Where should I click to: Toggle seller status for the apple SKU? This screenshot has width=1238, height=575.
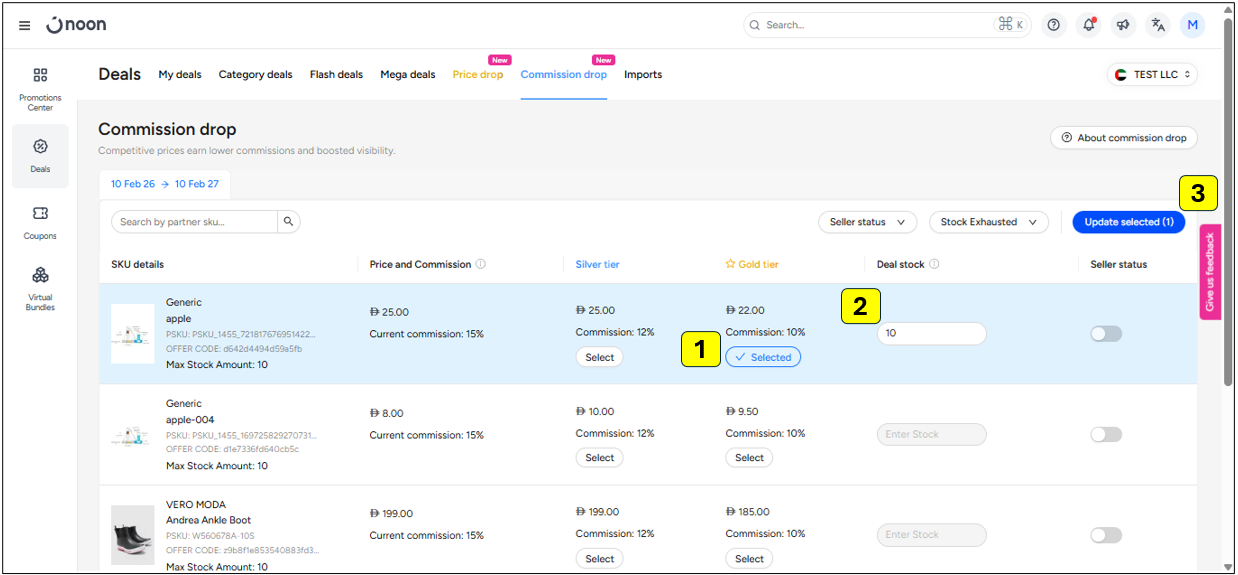[x=1106, y=334]
